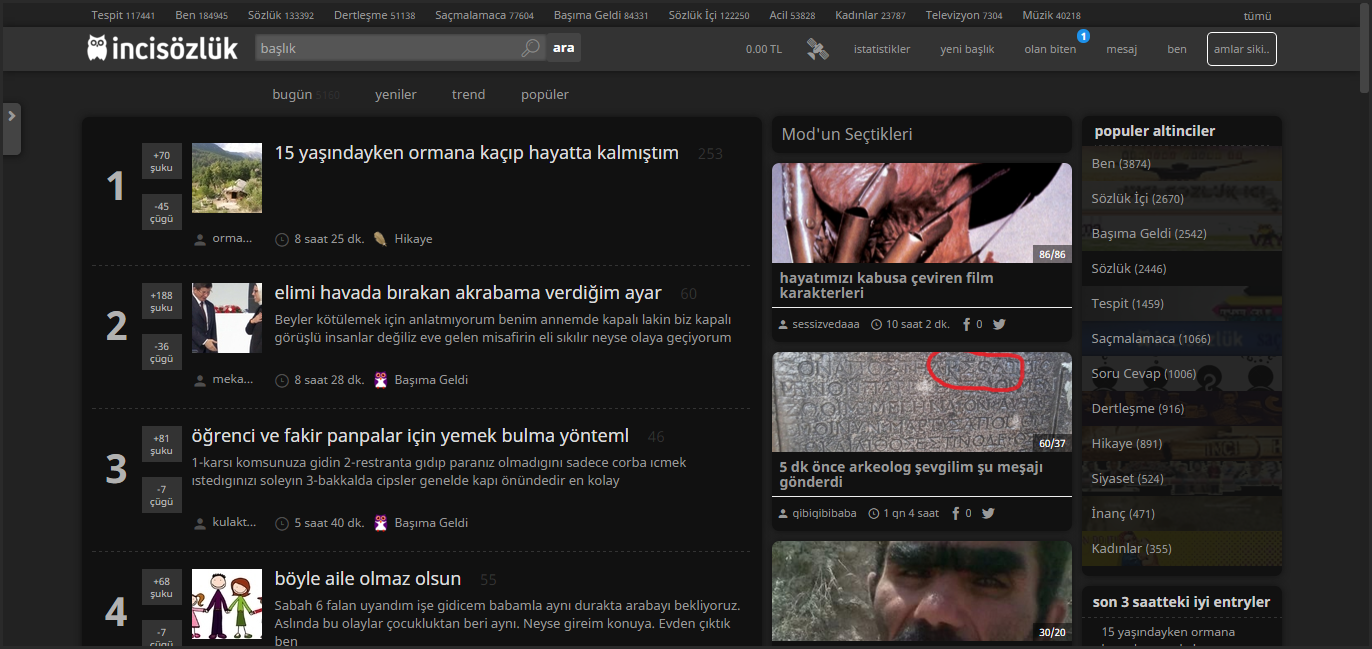1372x649 pixels.
Task: Share film karakterleri post on Facebook
Action: click(967, 324)
